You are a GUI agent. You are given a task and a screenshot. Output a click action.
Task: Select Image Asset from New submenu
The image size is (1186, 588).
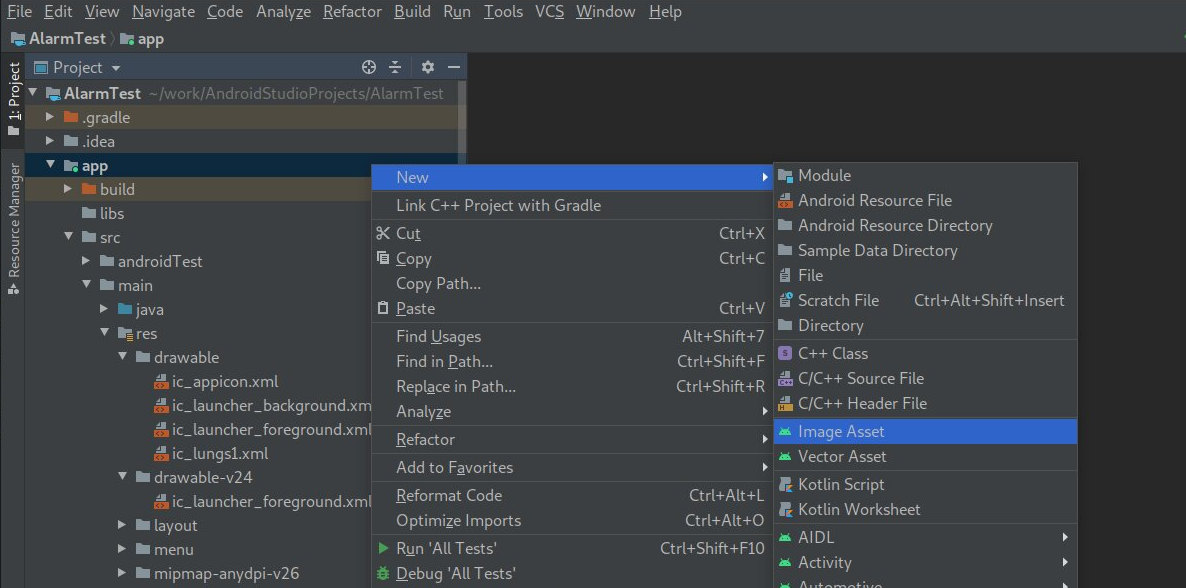(x=925, y=431)
